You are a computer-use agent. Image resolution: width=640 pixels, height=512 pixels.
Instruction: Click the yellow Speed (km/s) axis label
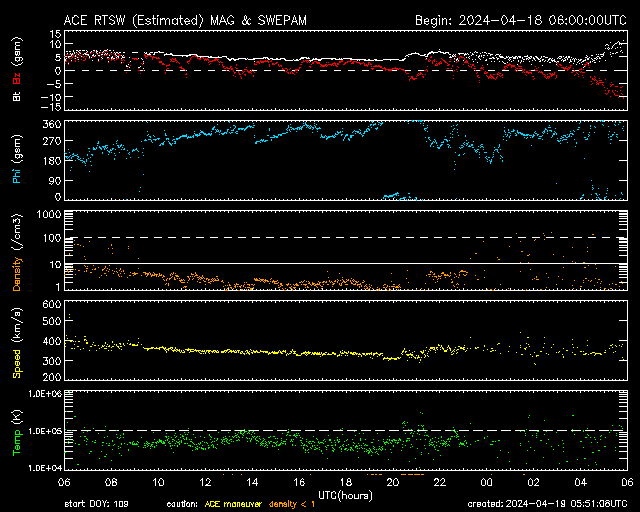click(x=17, y=341)
